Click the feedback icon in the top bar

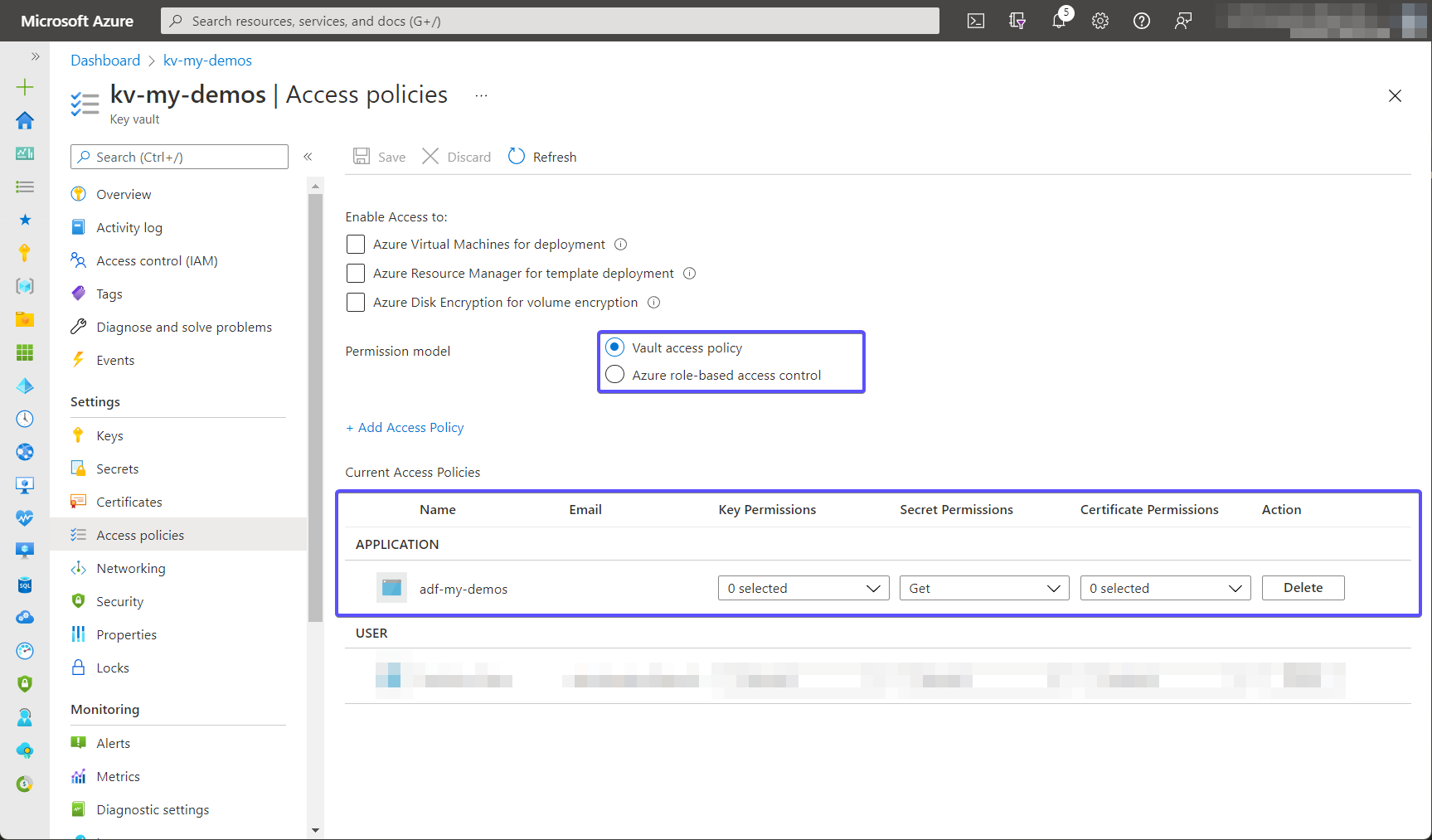[1183, 21]
